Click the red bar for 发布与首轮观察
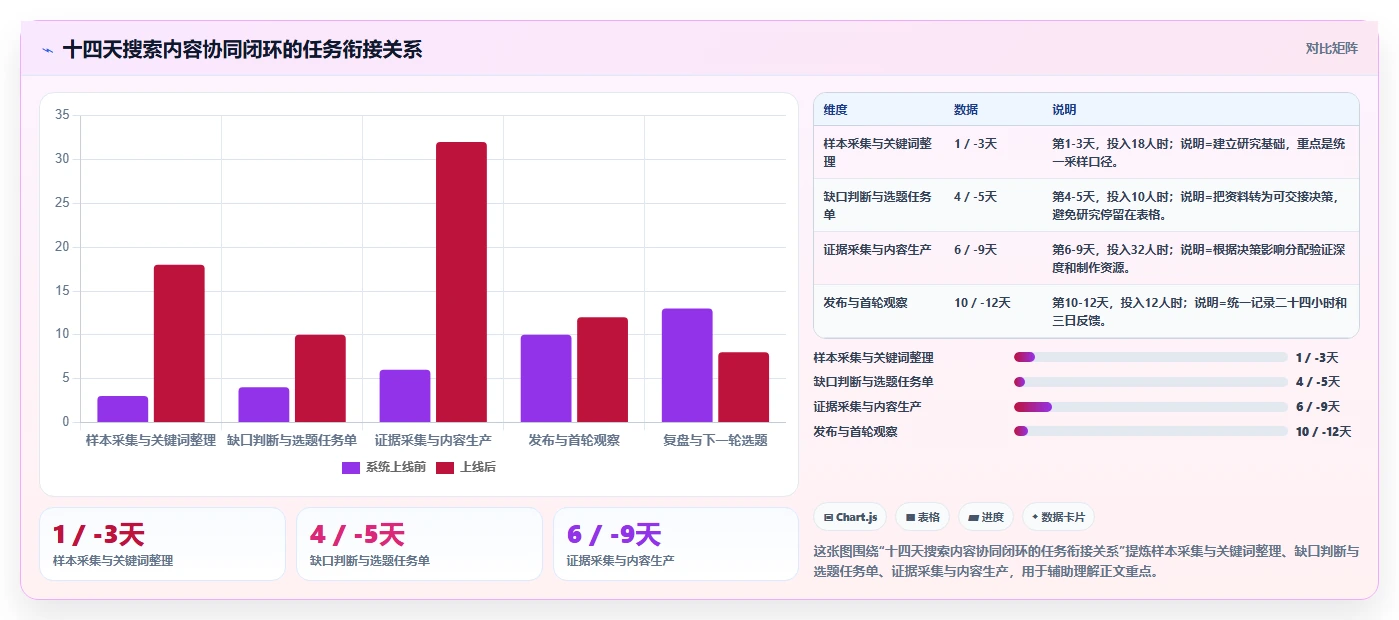This screenshot has height=620, width=1399. 602,370
